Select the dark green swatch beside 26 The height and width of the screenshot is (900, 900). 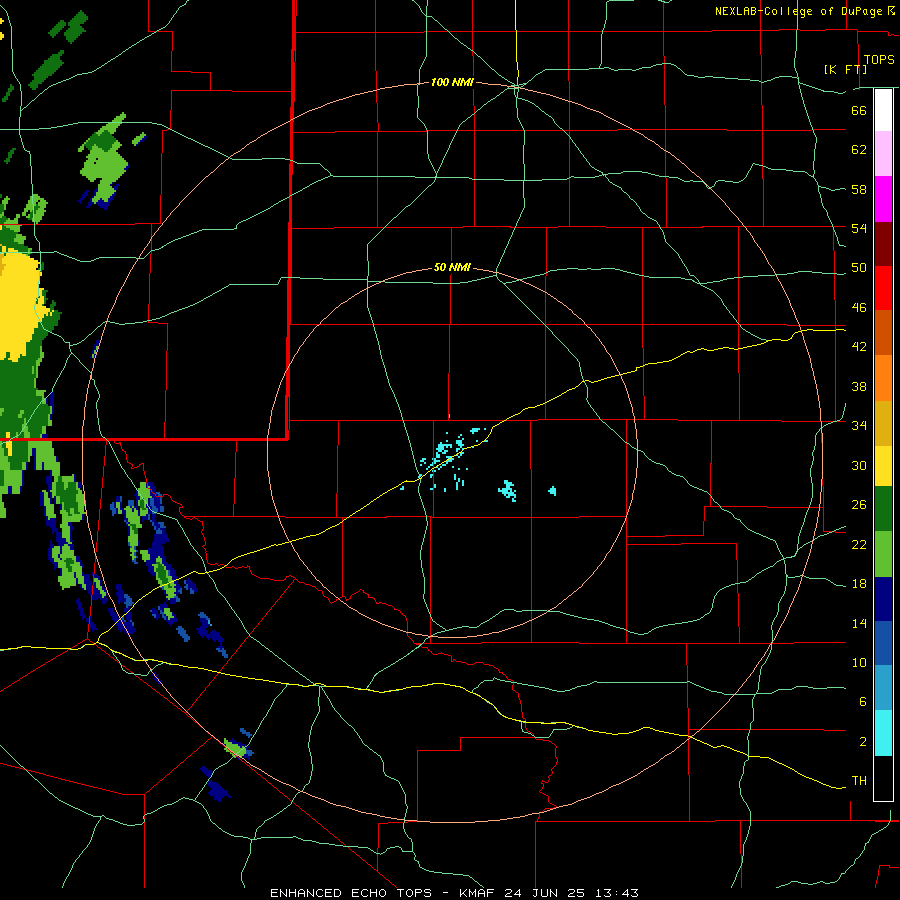[883, 509]
